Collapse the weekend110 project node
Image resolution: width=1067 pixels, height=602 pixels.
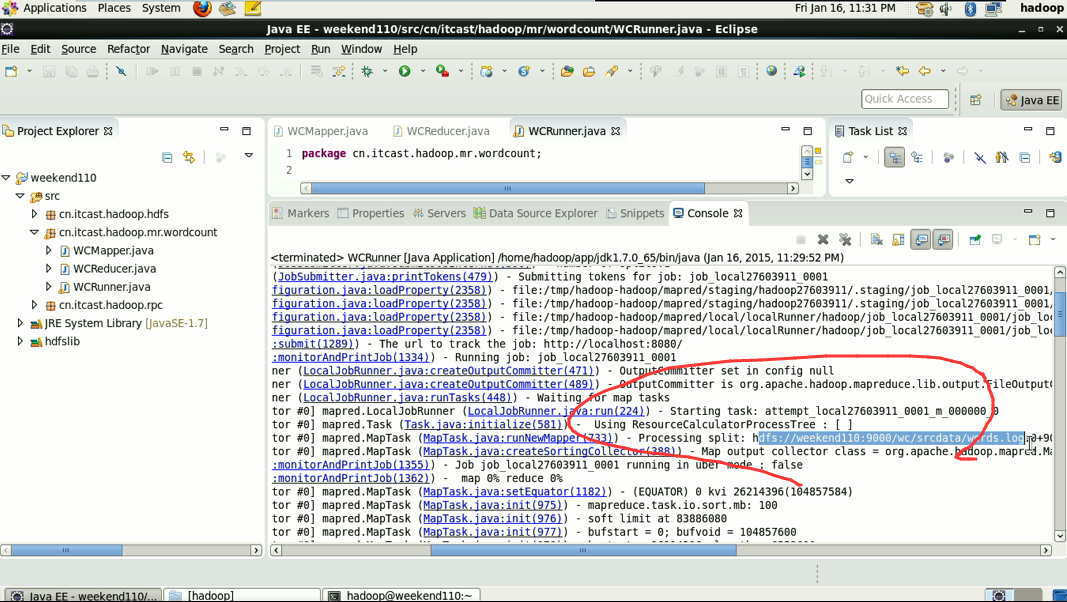[x=6, y=178]
